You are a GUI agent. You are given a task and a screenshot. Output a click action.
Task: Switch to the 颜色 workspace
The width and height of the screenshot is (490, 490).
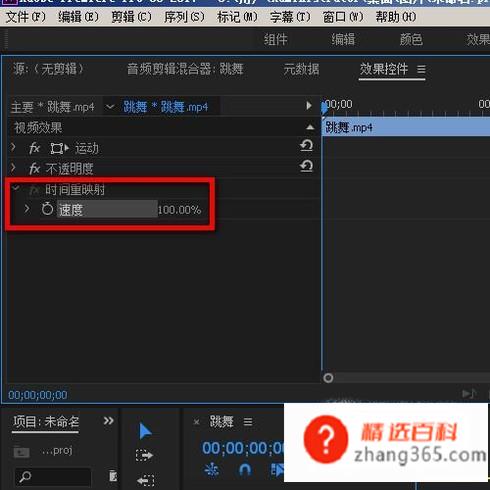coord(411,40)
